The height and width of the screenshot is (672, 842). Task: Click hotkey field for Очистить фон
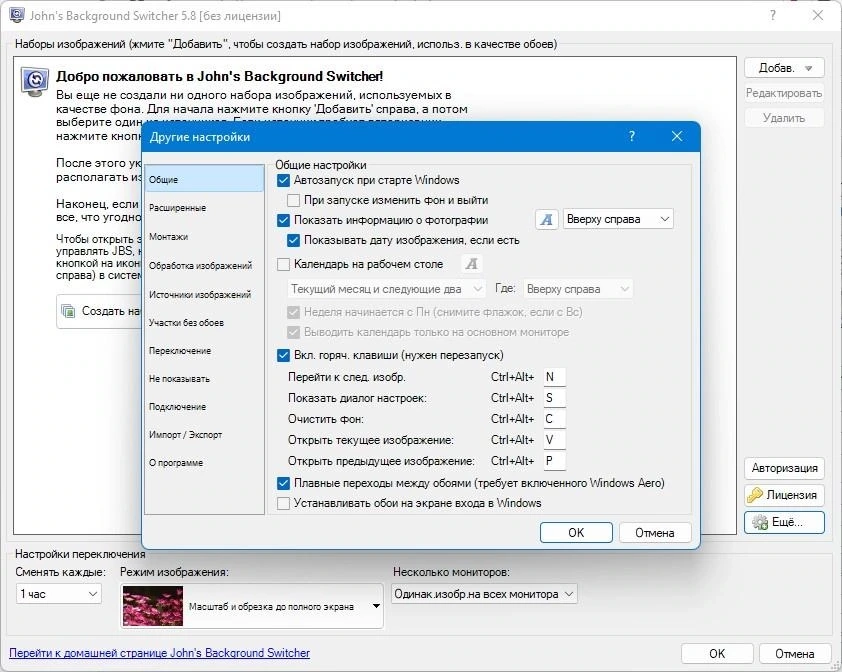pyautogui.click(x=554, y=419)
